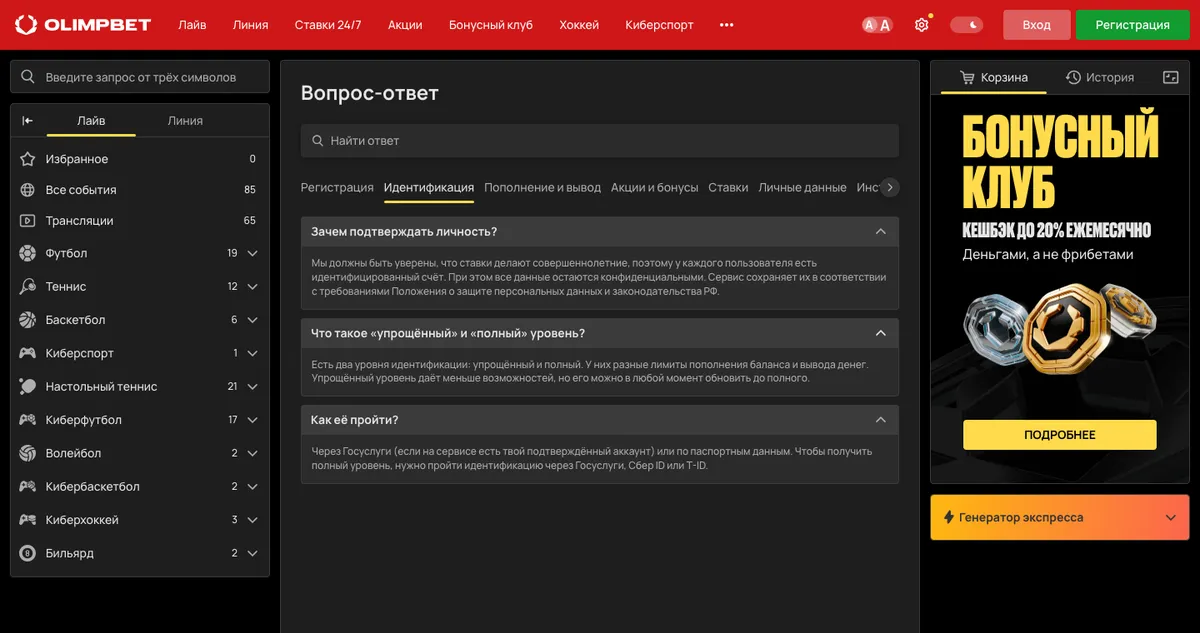This screenshot has height=633, width=1200.
Task: Expand the Футбол sports row
Action: coord(253,253)
